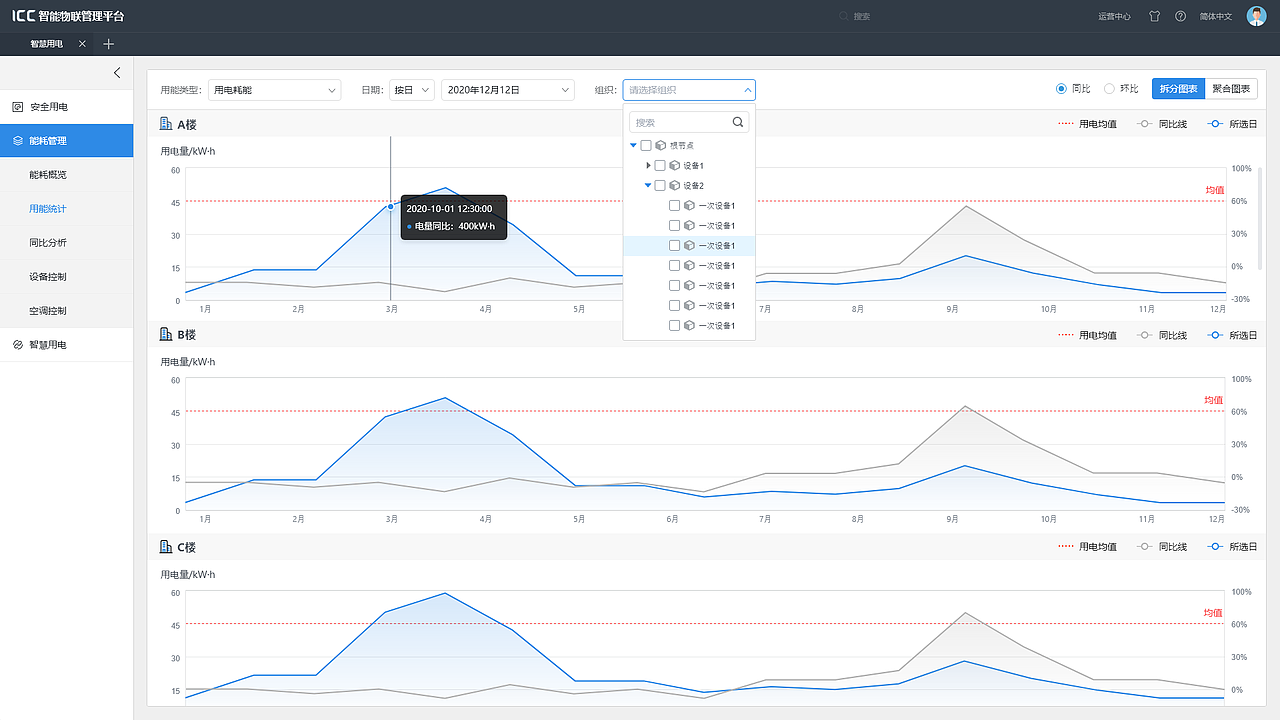This screenshot has width=1280, height=720.
Task: Click the 智慧用电 sidebar icon
Action: (x=17, y=345)
